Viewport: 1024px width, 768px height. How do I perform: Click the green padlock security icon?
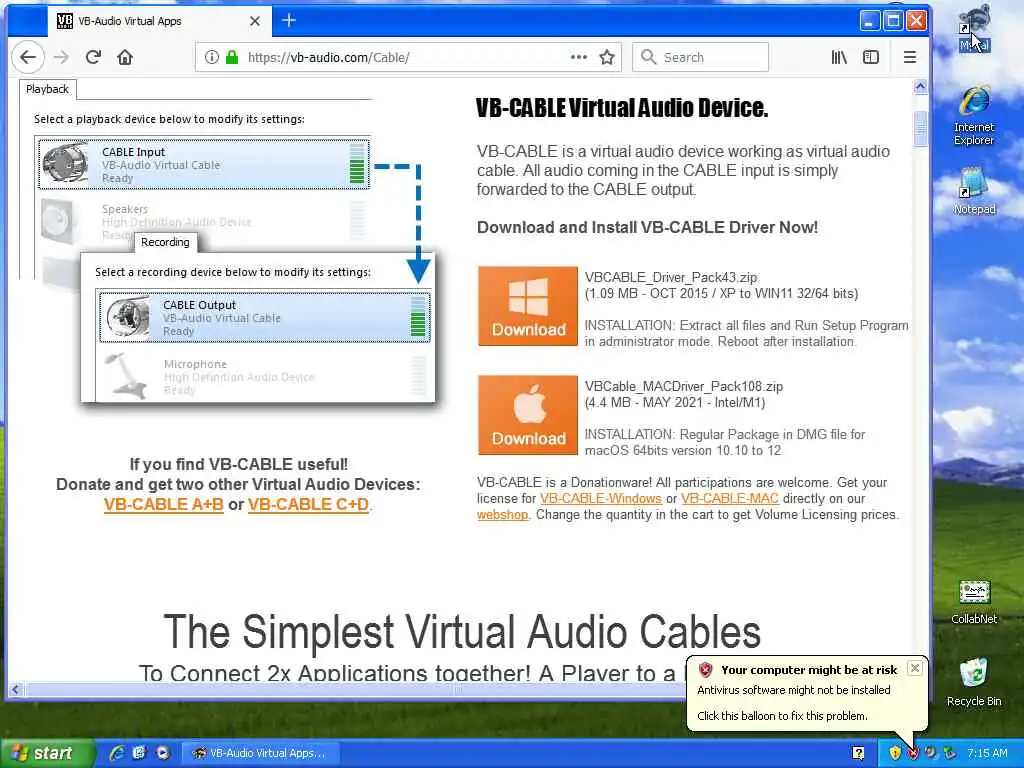click(x=232, y=57)
